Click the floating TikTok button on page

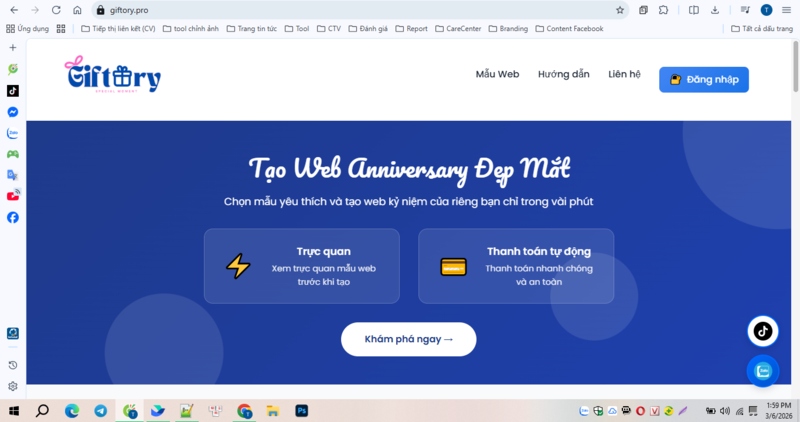[763, 331]
